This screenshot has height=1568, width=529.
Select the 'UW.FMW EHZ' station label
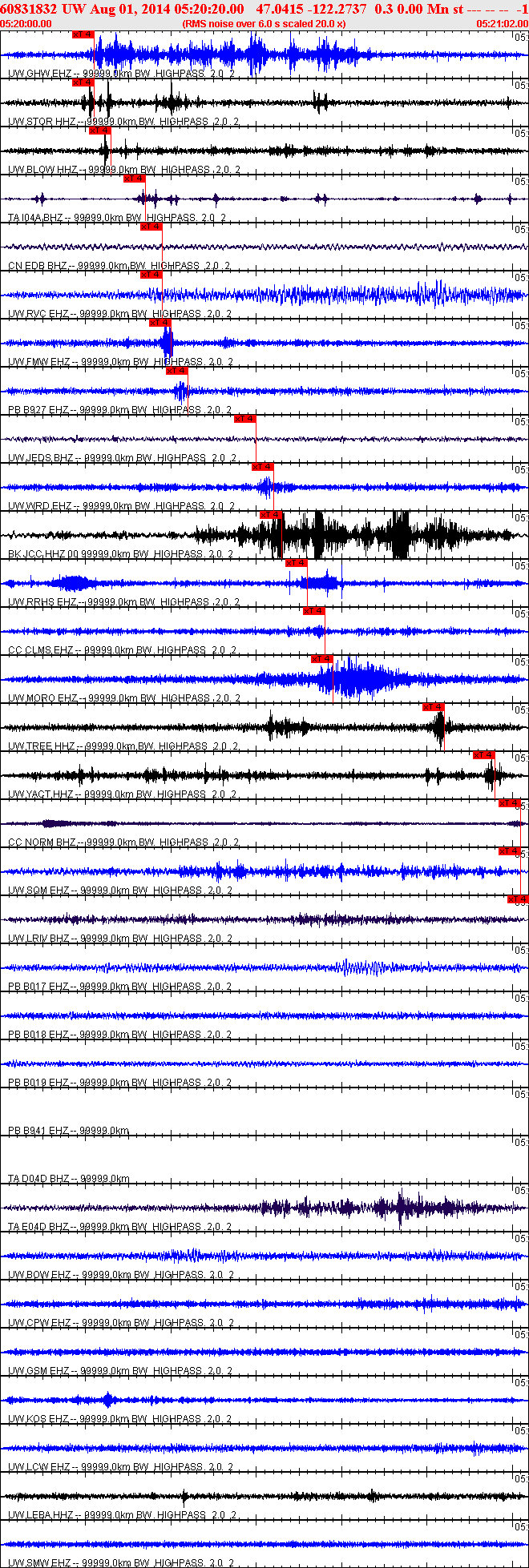(39, 362)
